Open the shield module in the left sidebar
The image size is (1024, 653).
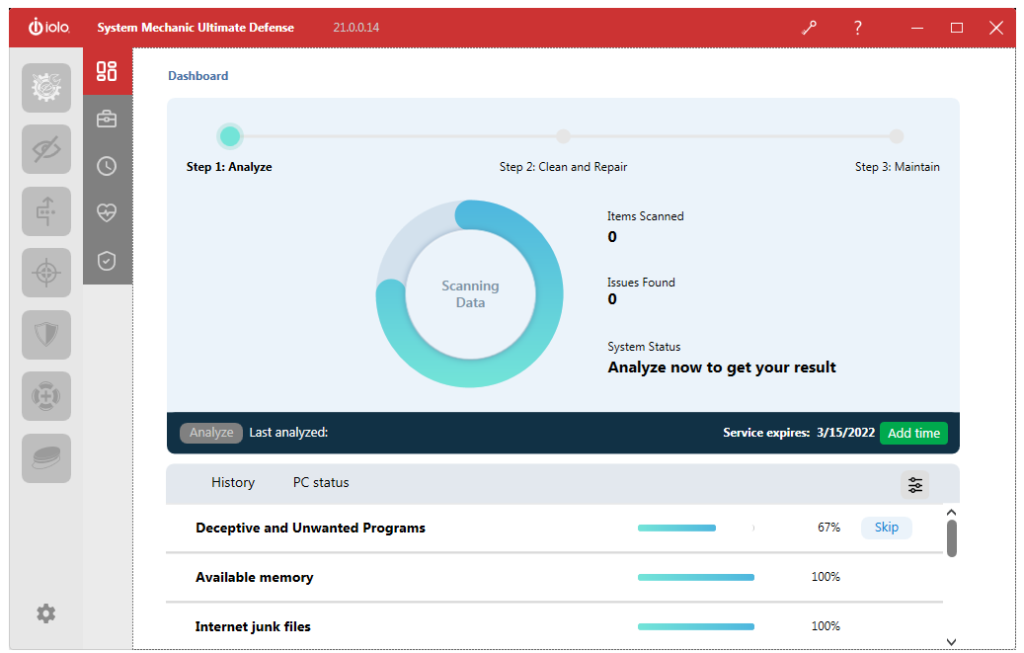pyautogui.click(x=47, y=335)
